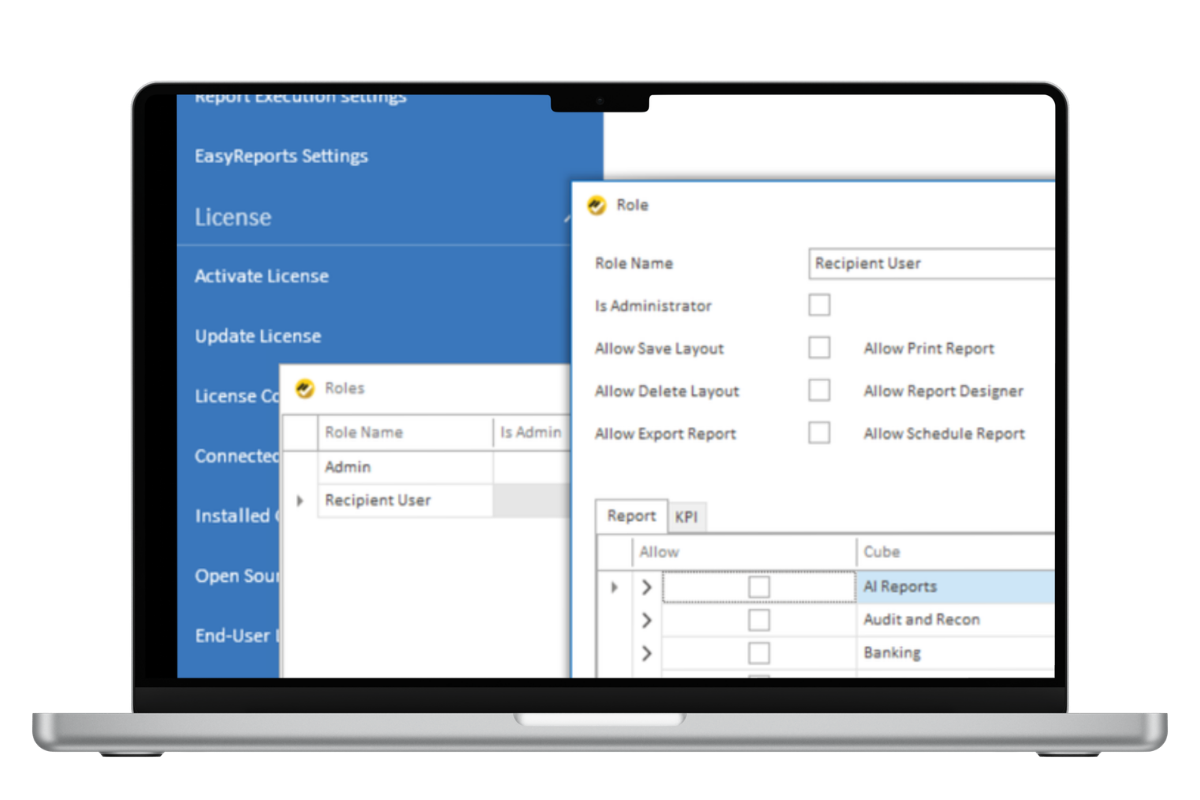Expand the AI Reports row
This screenshot has height=800, width=1200.
click(646, 587)
